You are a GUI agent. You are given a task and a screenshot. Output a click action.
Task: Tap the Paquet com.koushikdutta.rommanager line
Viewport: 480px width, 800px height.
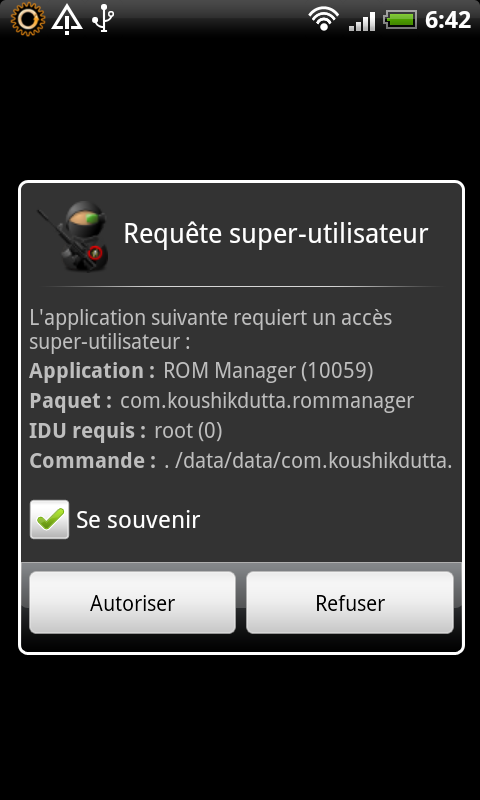tap(221, 401)
